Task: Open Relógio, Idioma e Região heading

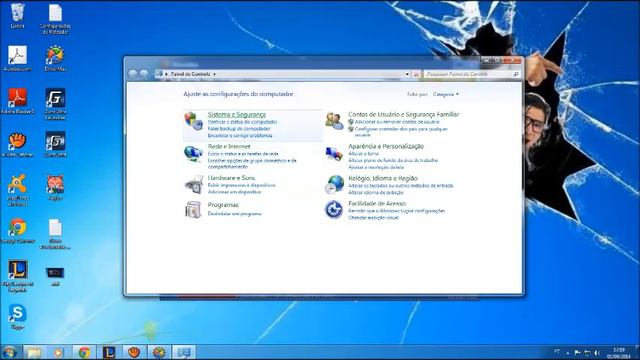Action: [x=383, y=178]
